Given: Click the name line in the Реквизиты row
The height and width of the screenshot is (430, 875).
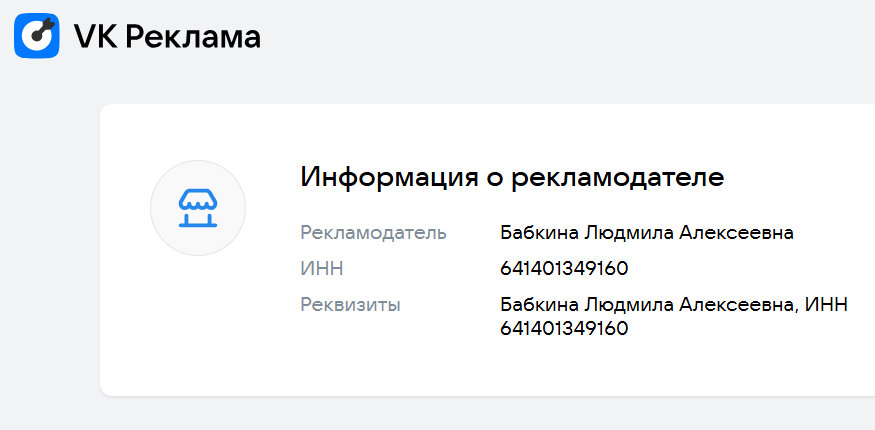Looking at the screenshot, I should click(x=674, y=305).
